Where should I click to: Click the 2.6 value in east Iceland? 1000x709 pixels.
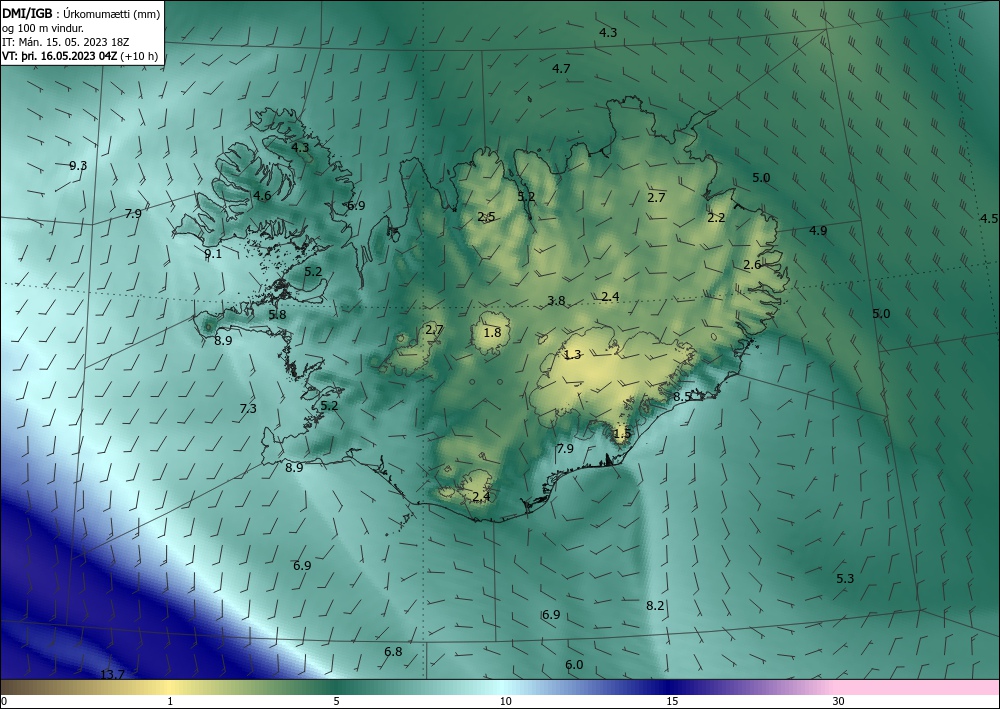pos(752,265)
